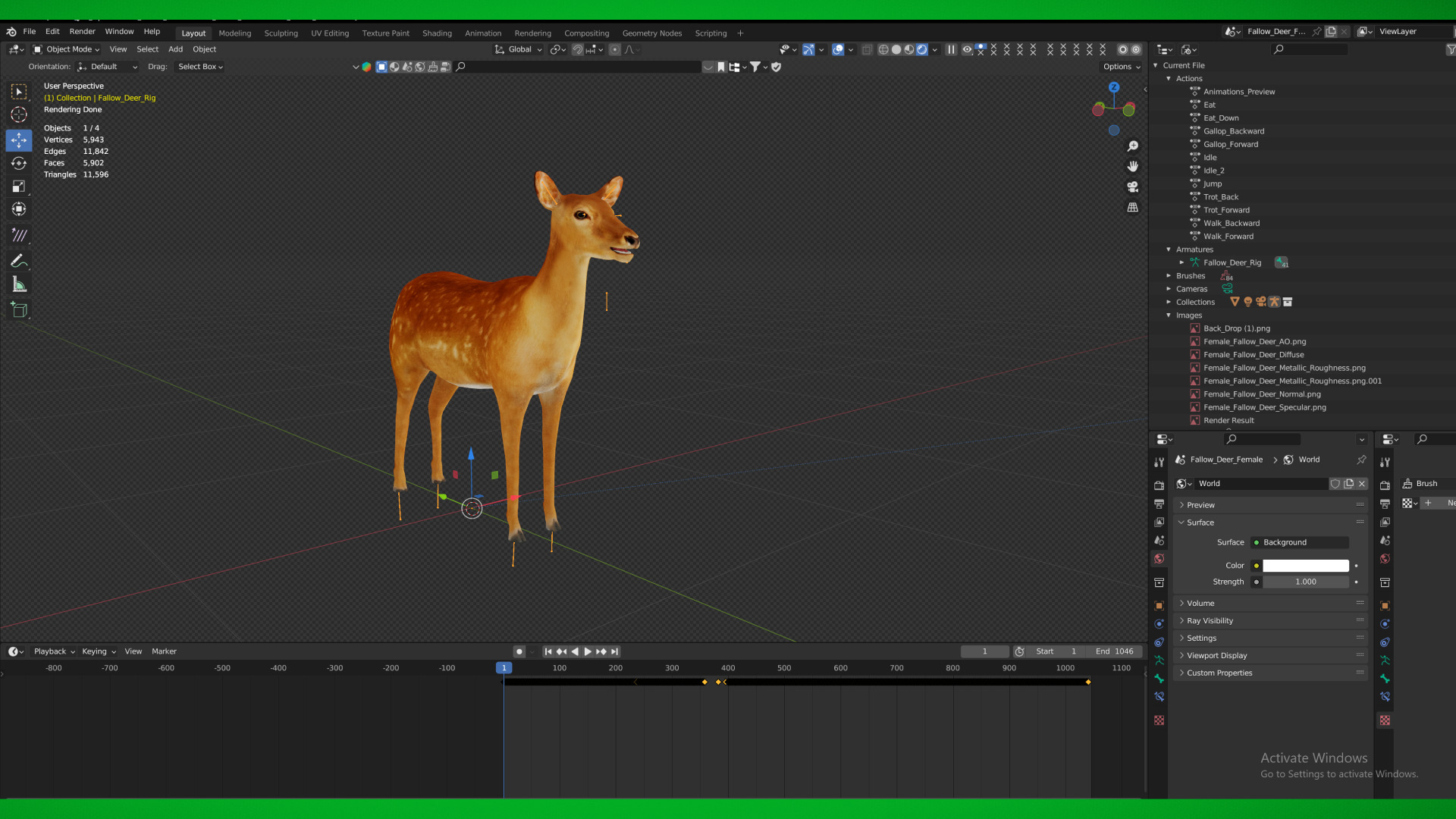Select the Rotate tool
The width and height of the screenshot is (1456, 819).
(19, 163)
